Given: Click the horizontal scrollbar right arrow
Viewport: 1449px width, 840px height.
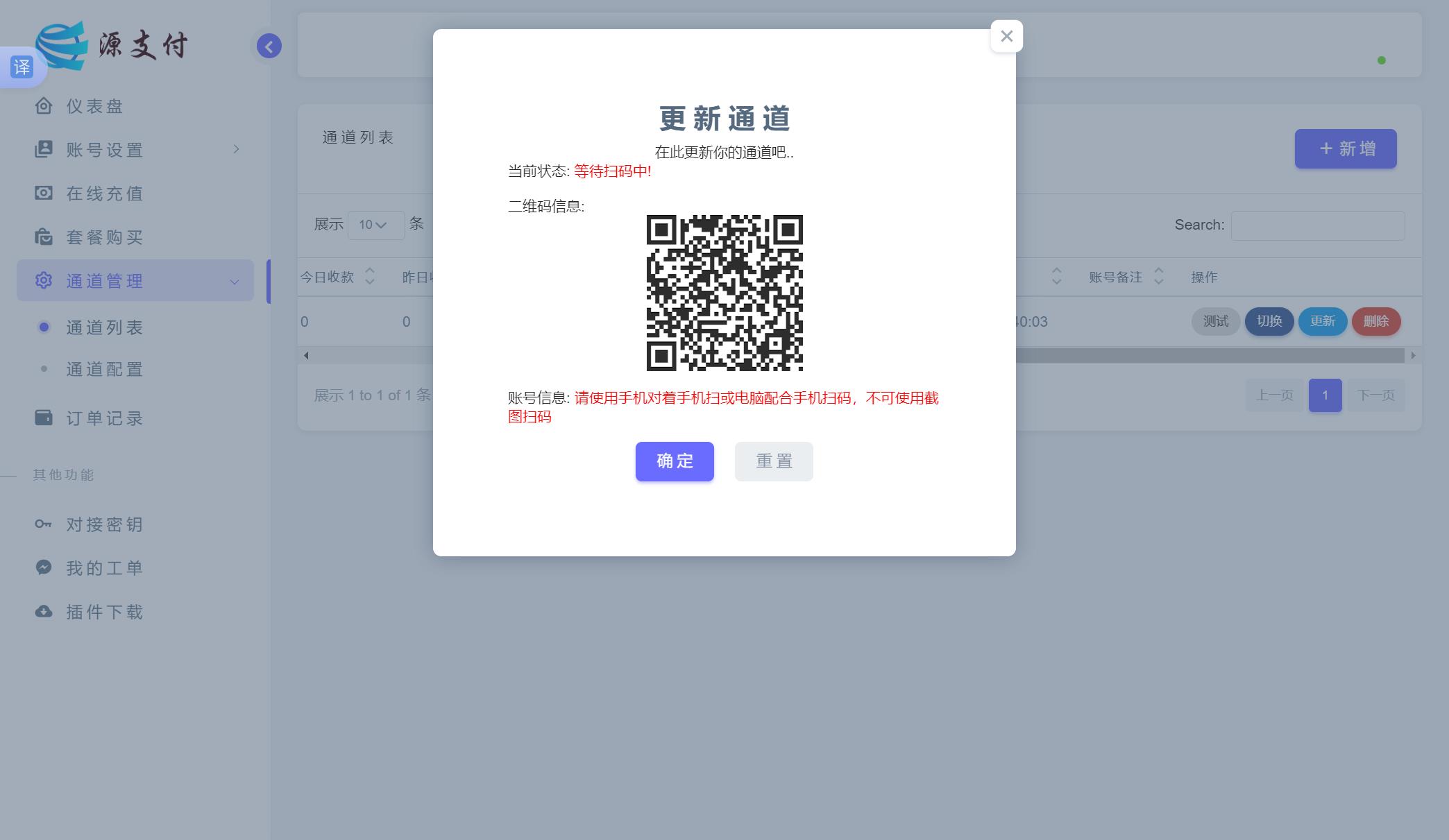Looking at the screenshot, I should pyautogui.click(x=1413, y=355).
